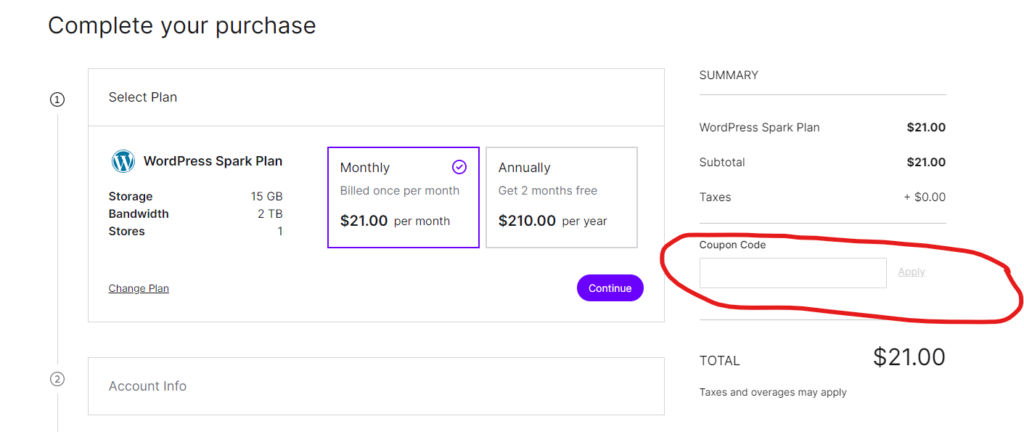The height and width of the screenshot is (432, 1024).
Task: Click the 'Complete your purchase' heading
Action: [182, 25]
